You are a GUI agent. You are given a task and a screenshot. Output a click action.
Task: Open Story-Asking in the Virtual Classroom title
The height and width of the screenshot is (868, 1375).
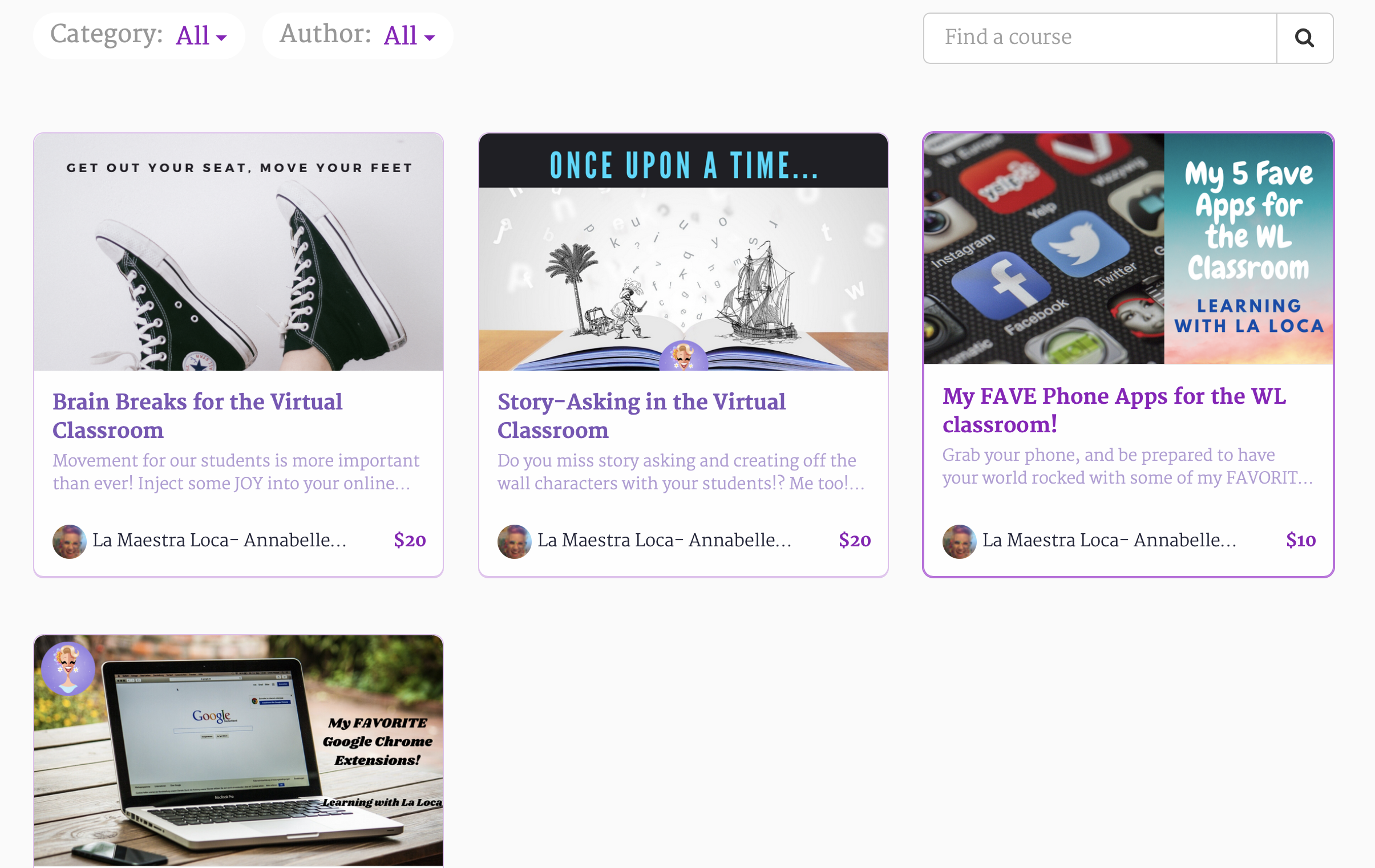pos(641,415)
